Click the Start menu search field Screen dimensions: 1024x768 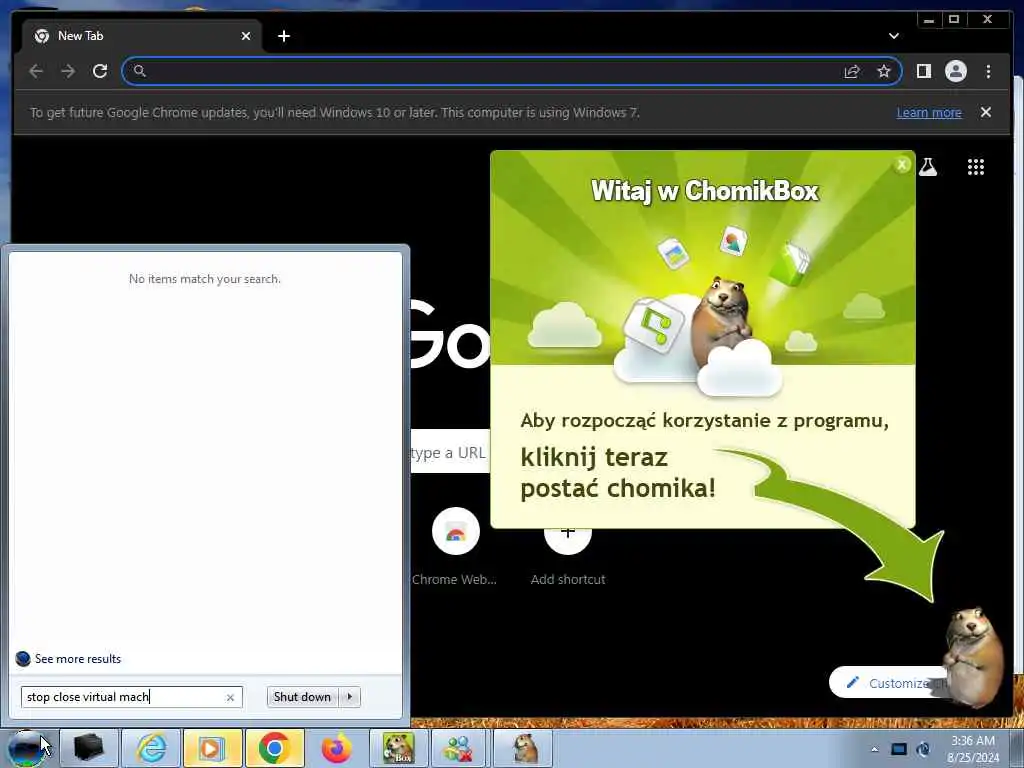click(131, 697)
